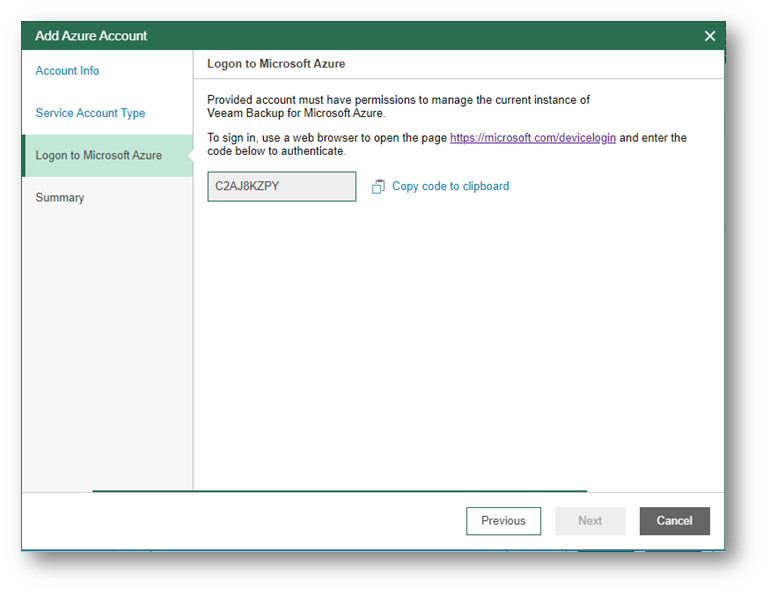The image size is (768, 594).
Task: Click the 'Logon to Microsoft Azure' page heading
Action: click(276, 64)
